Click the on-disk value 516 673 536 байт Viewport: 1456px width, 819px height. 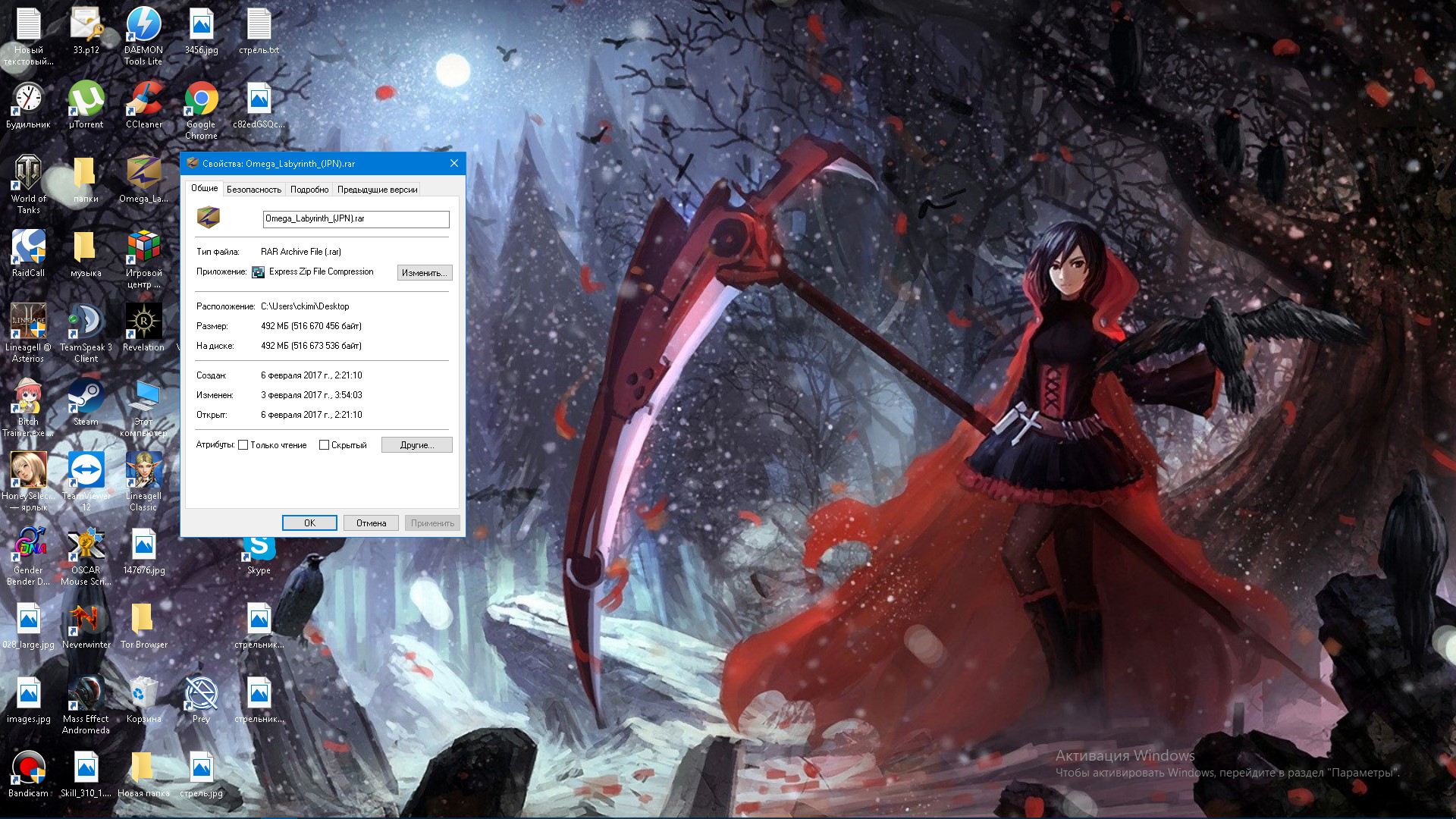[x=326, y=346]
